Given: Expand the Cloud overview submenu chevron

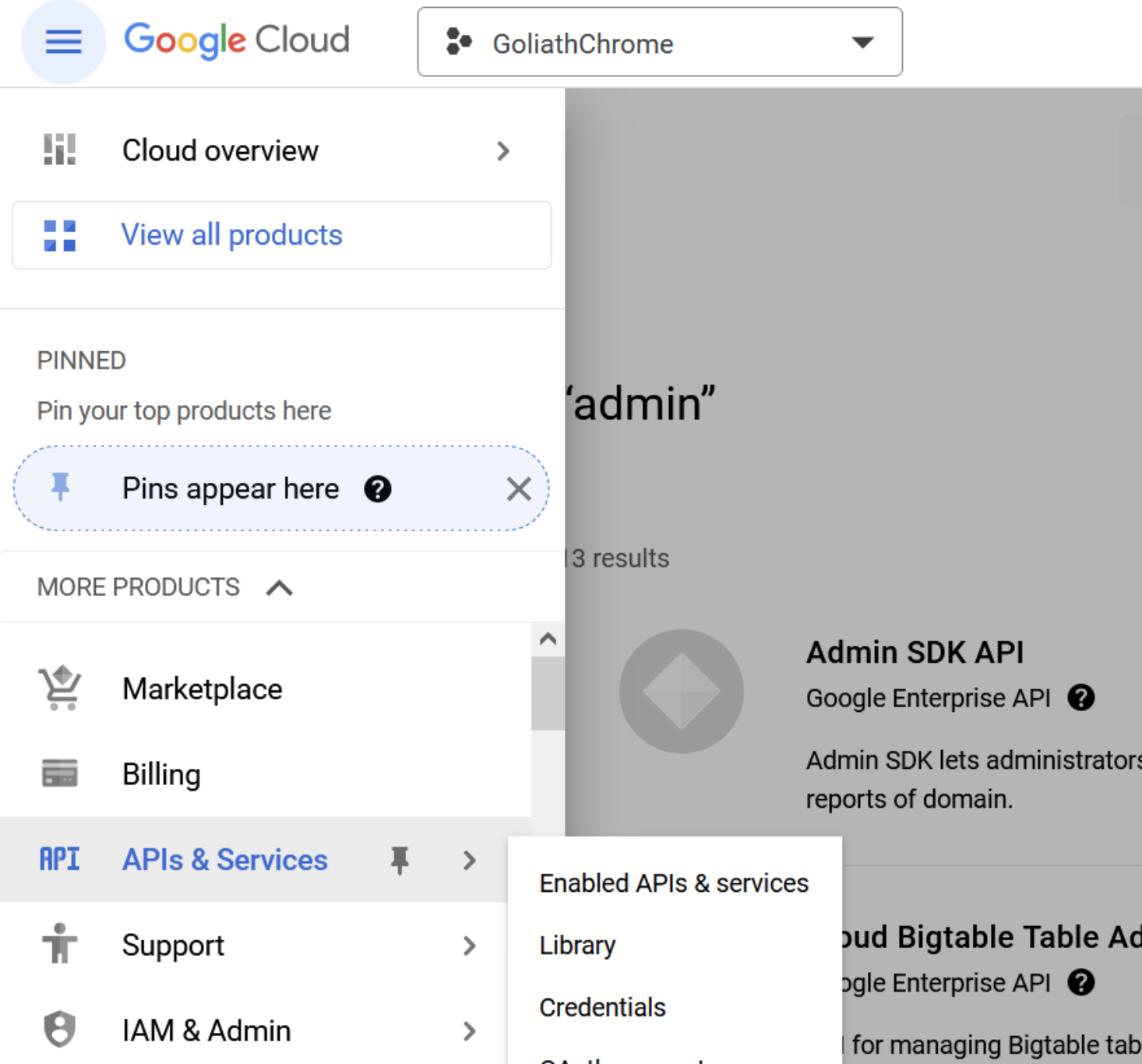Looking at the screenshot, I should click(503, 150).
